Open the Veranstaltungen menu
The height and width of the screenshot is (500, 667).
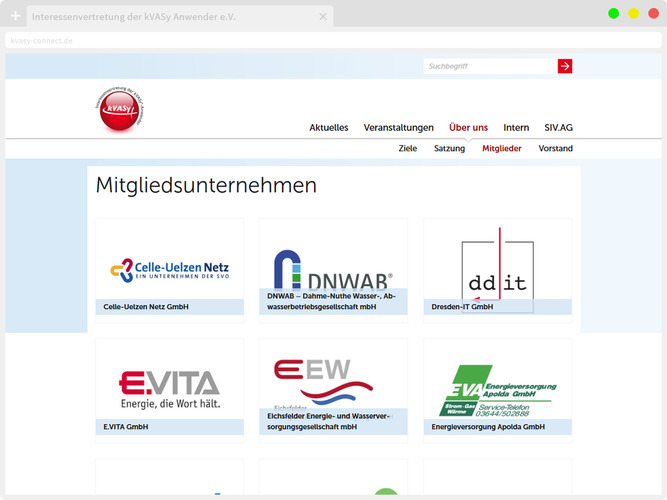pyautogui.click(x=398, y=128)
